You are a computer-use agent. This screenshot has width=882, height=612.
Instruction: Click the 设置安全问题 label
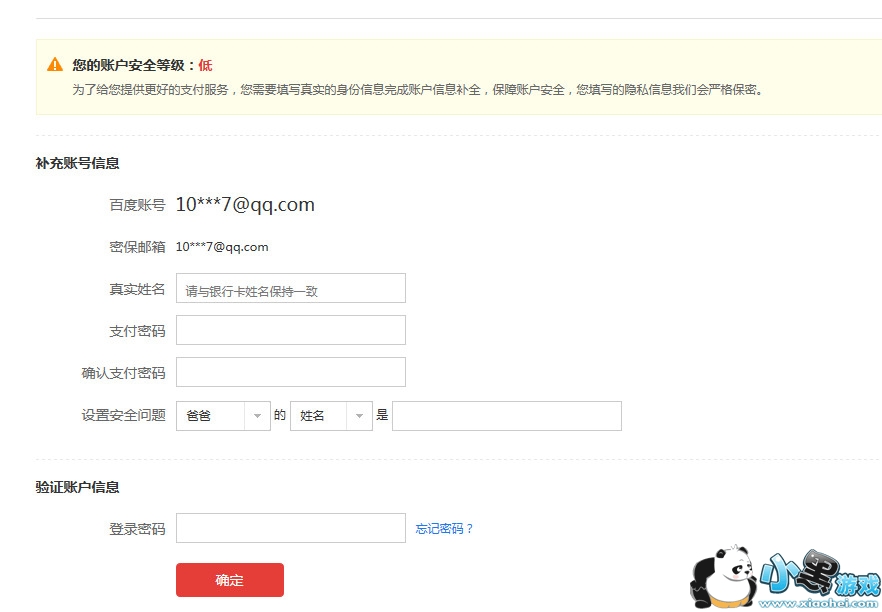coord(124,415)
